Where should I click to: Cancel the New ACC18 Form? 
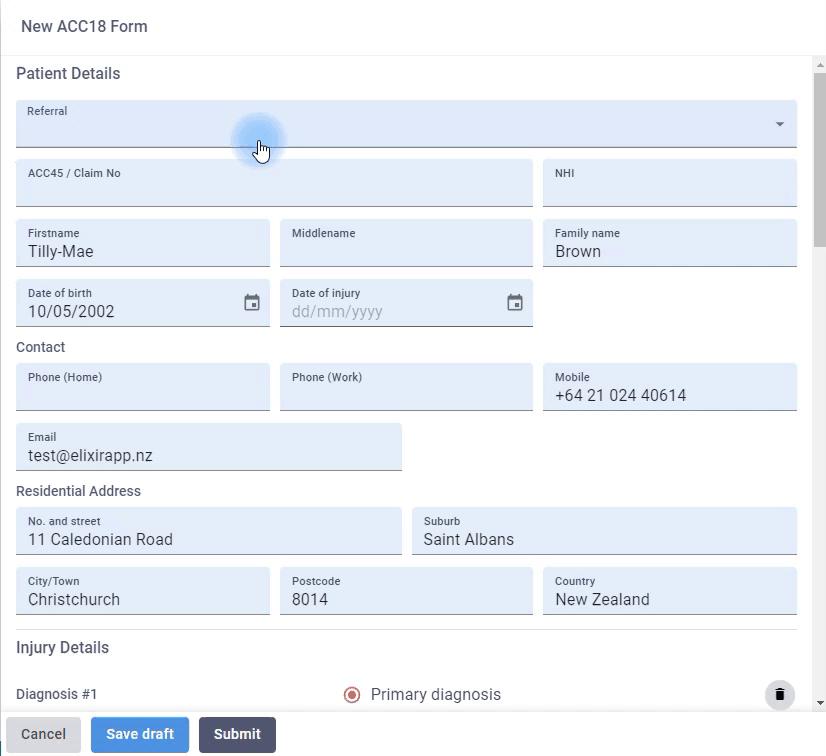(42, 734)
